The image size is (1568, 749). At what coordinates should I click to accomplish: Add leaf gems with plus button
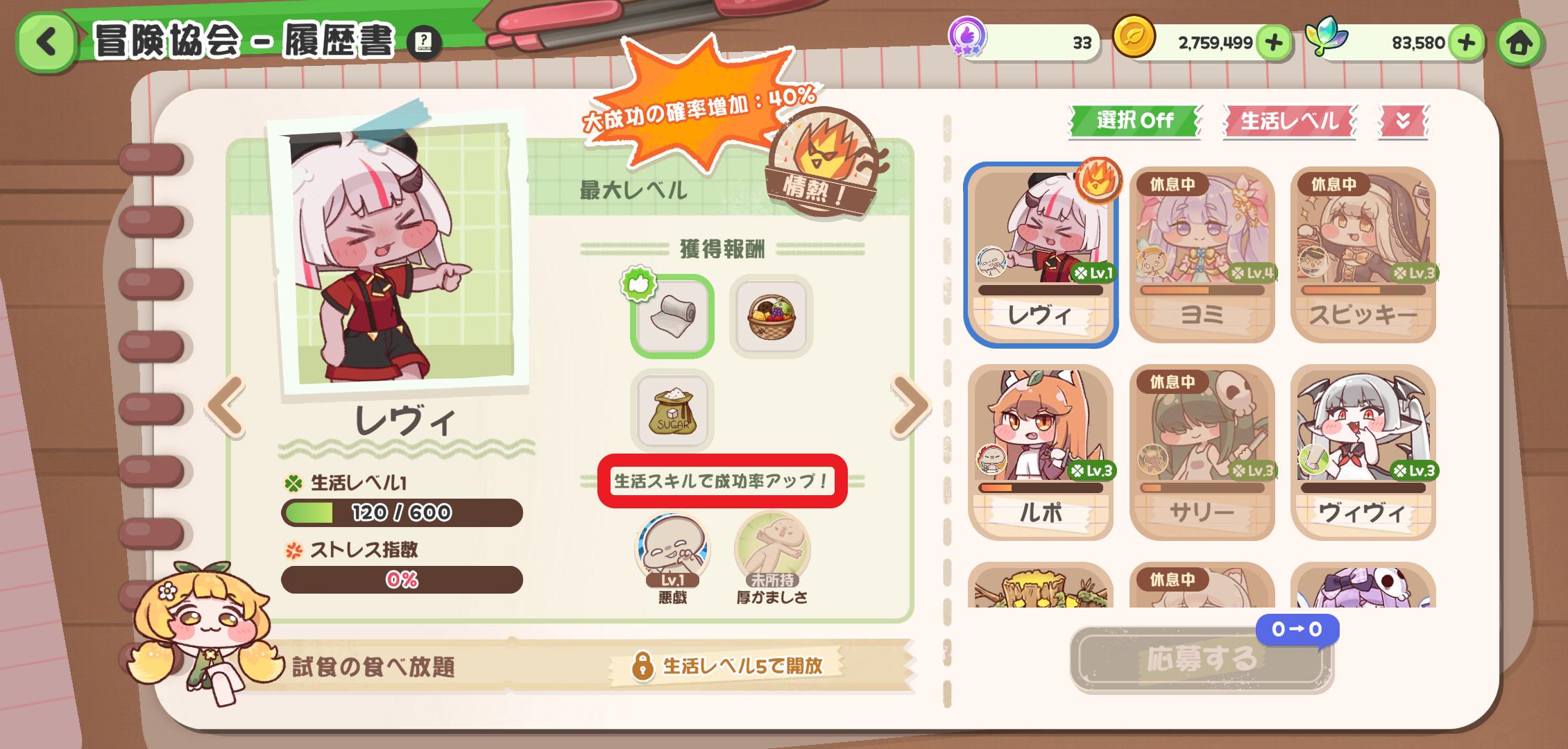pos(1465,43)
